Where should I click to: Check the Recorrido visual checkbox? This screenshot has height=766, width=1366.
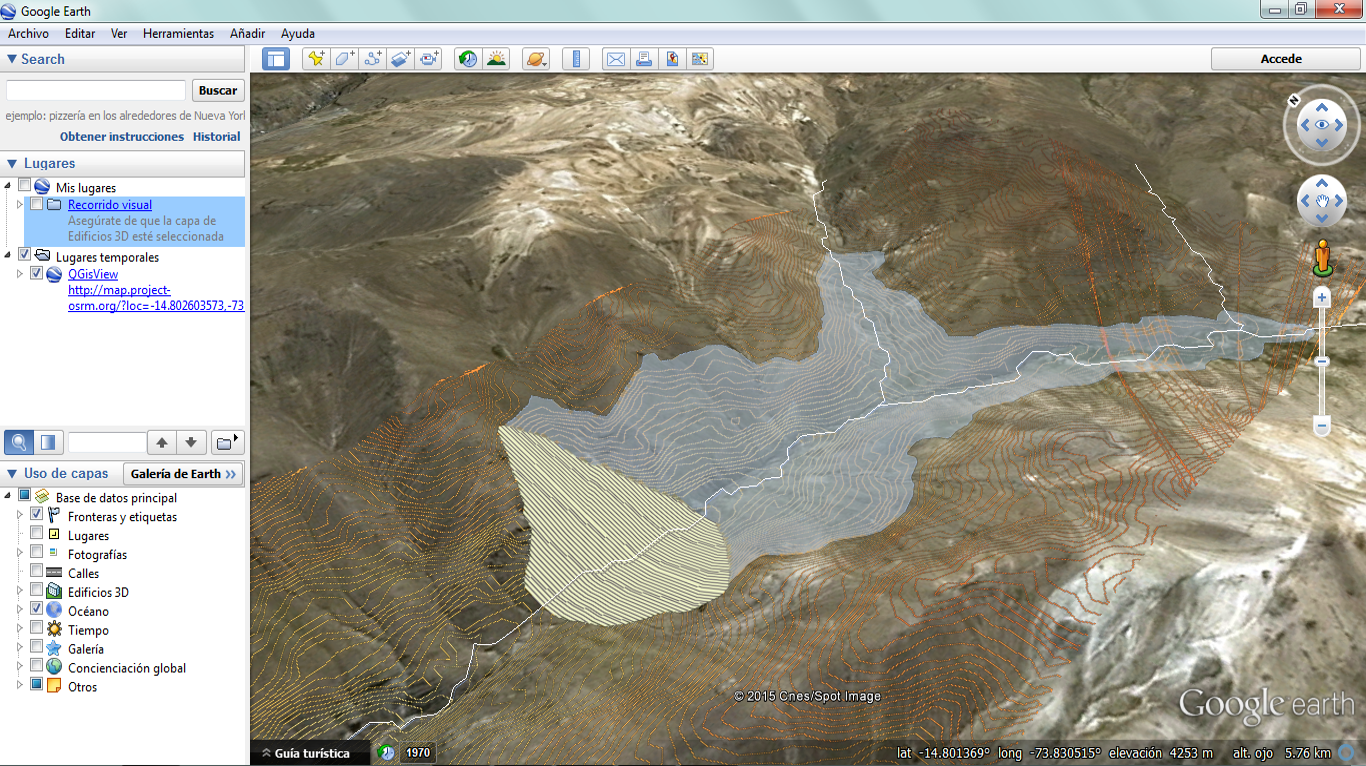pos(37,204)
